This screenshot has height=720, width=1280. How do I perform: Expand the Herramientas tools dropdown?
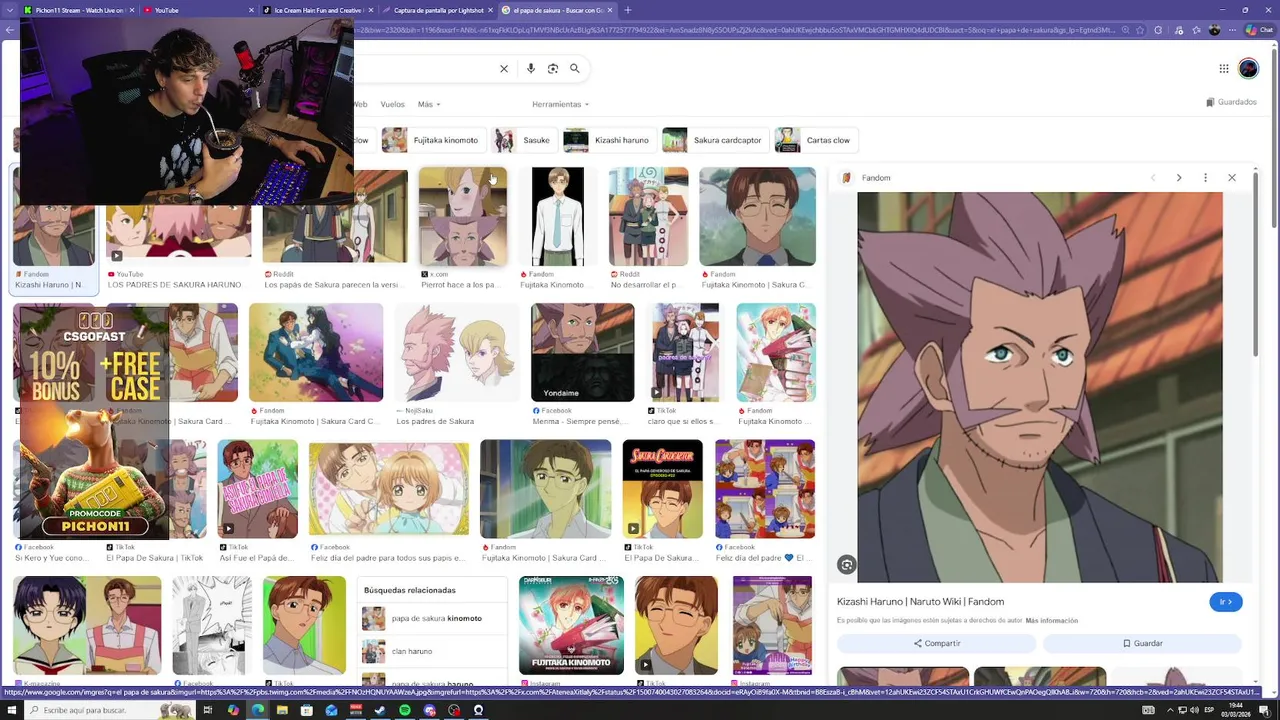coord(560,104)
